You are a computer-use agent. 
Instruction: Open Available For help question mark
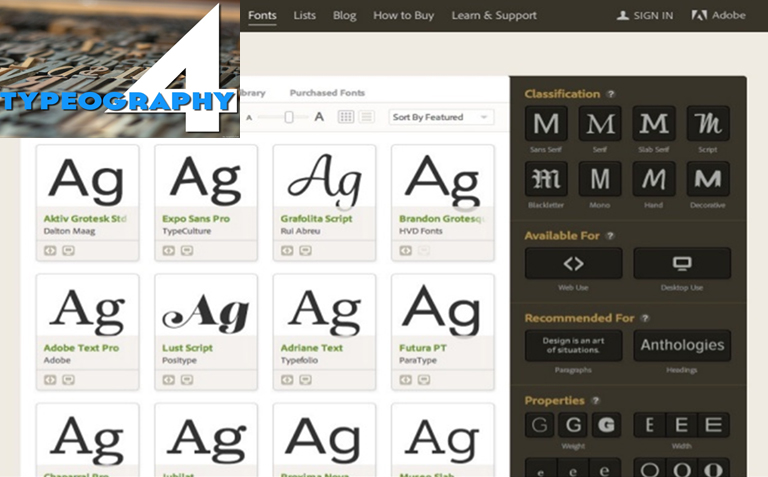coord(610,236)
